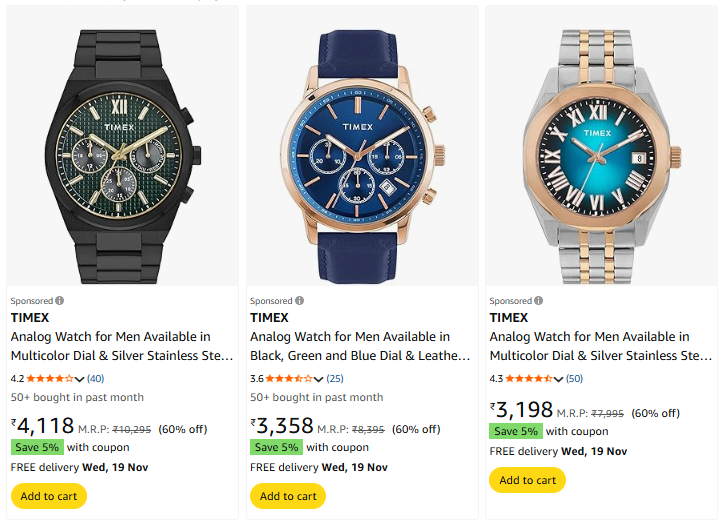Click the 4.2 star rating icons
Screen dimensions: 725x522
pyautogui.click(x=50, y=379)
